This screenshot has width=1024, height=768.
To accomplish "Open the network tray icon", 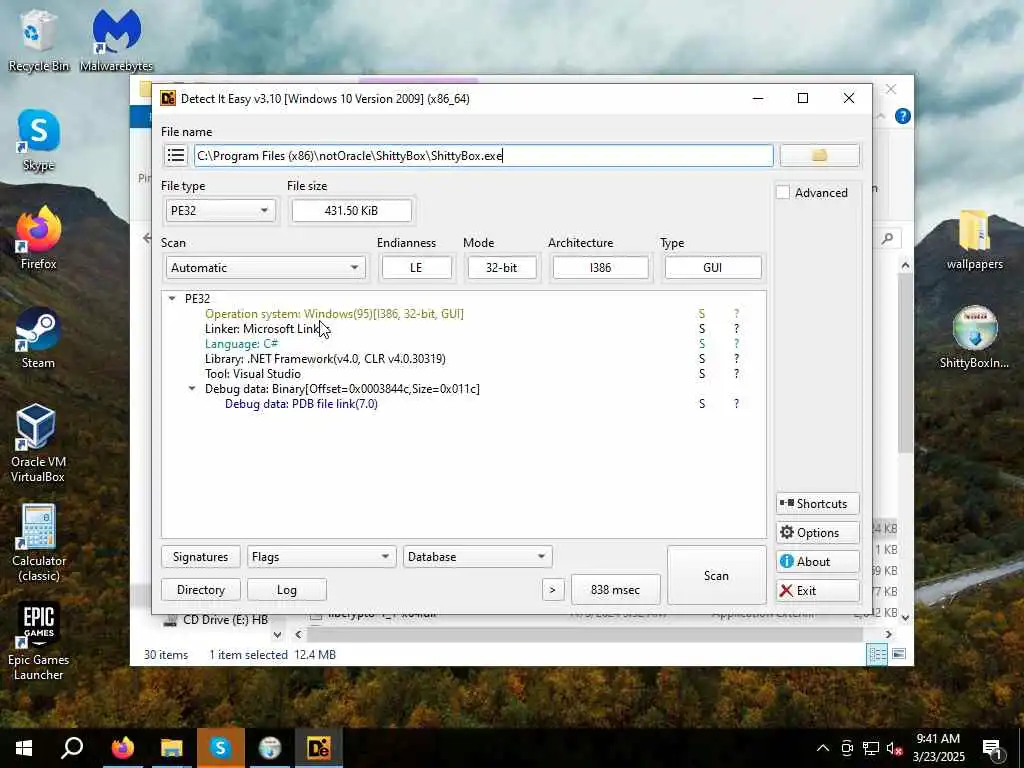I will (x=871, y=748).
